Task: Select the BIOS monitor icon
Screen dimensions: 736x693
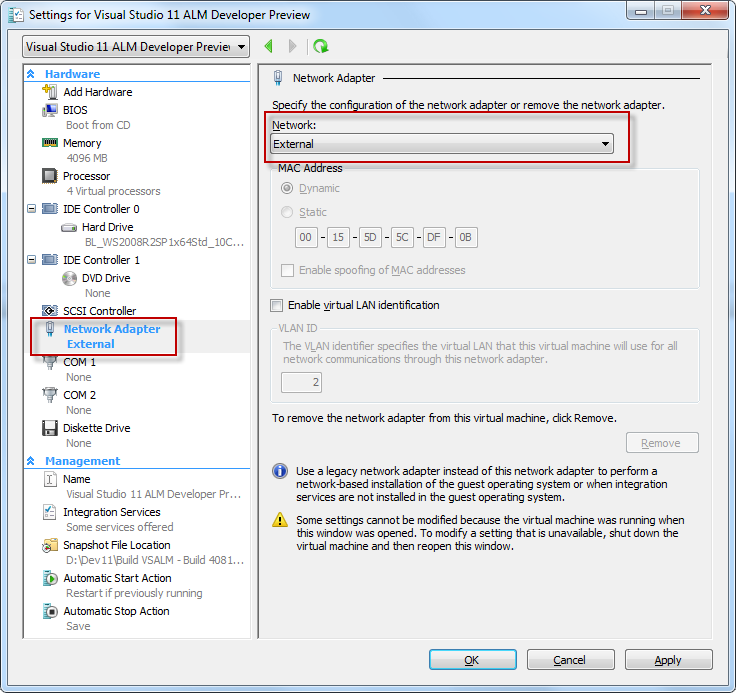Action: [x=50, y=110]
